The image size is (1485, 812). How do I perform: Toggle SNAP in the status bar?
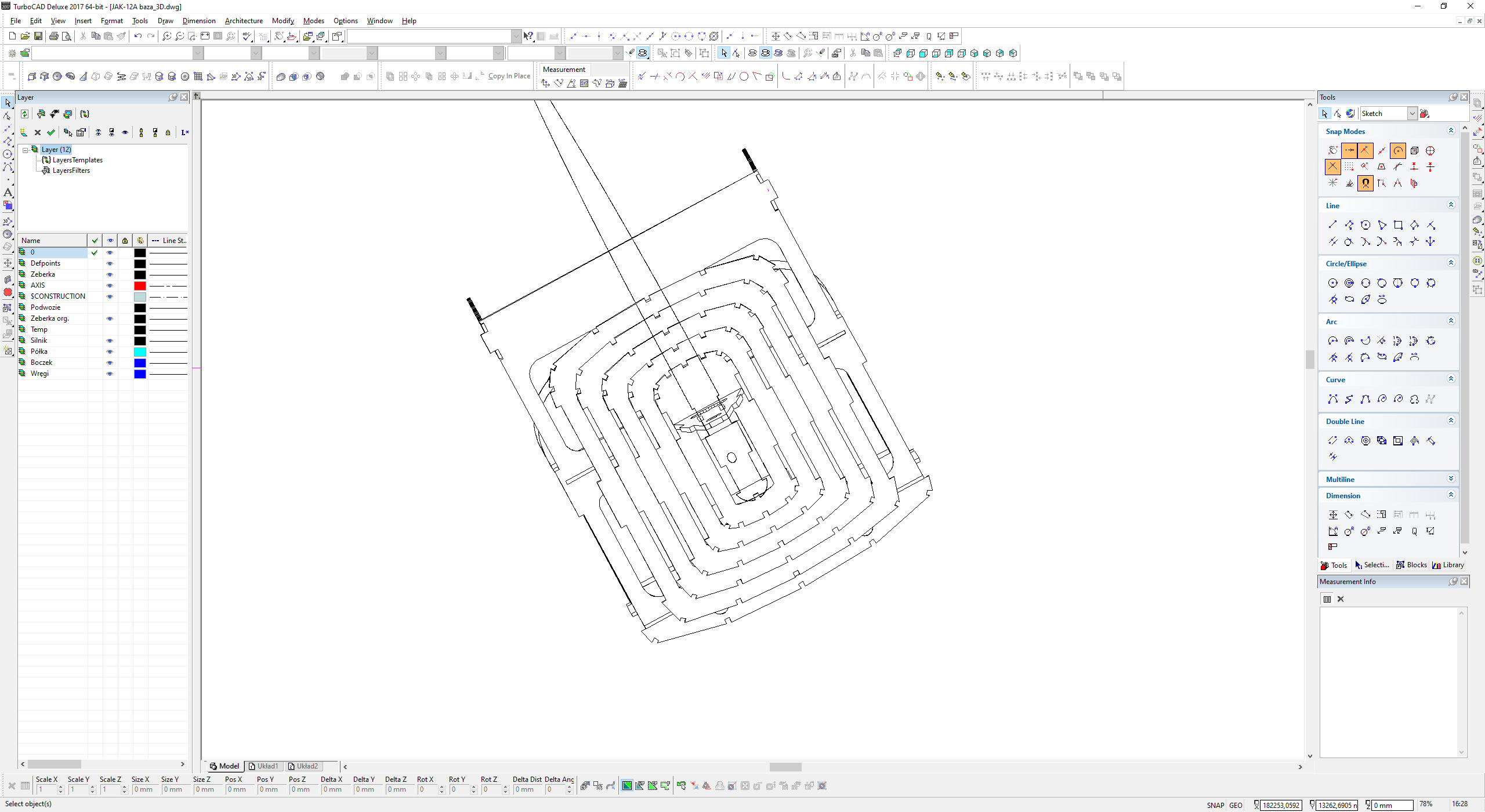coord(1215,805)
